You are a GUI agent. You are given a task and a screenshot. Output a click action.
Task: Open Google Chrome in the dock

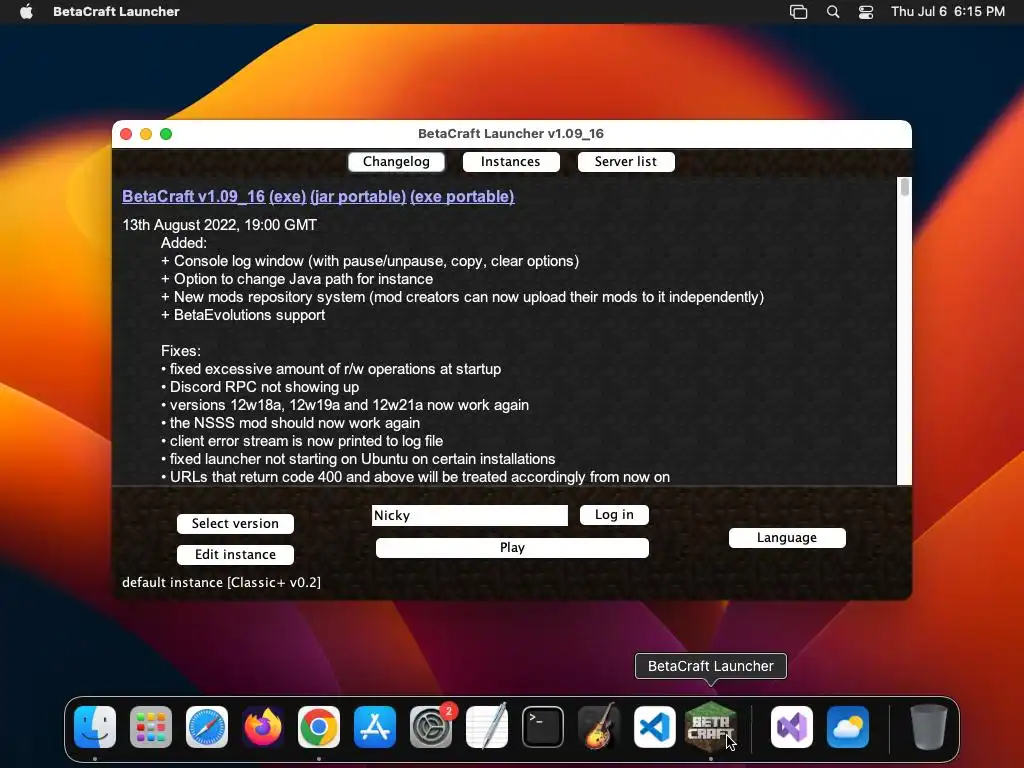tap(319, 727)
